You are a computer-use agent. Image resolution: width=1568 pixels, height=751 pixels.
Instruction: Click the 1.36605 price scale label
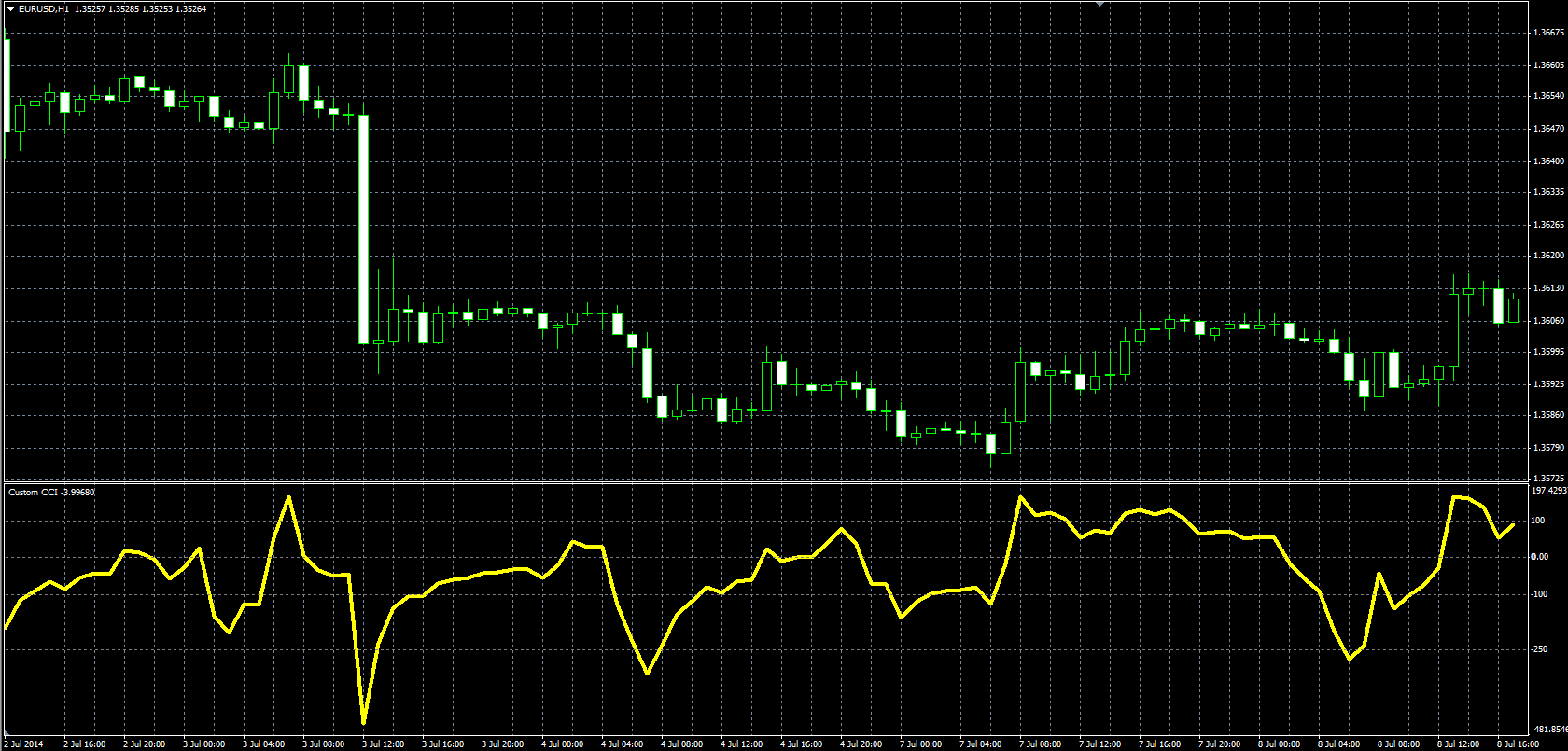[x=1548, y=65]
